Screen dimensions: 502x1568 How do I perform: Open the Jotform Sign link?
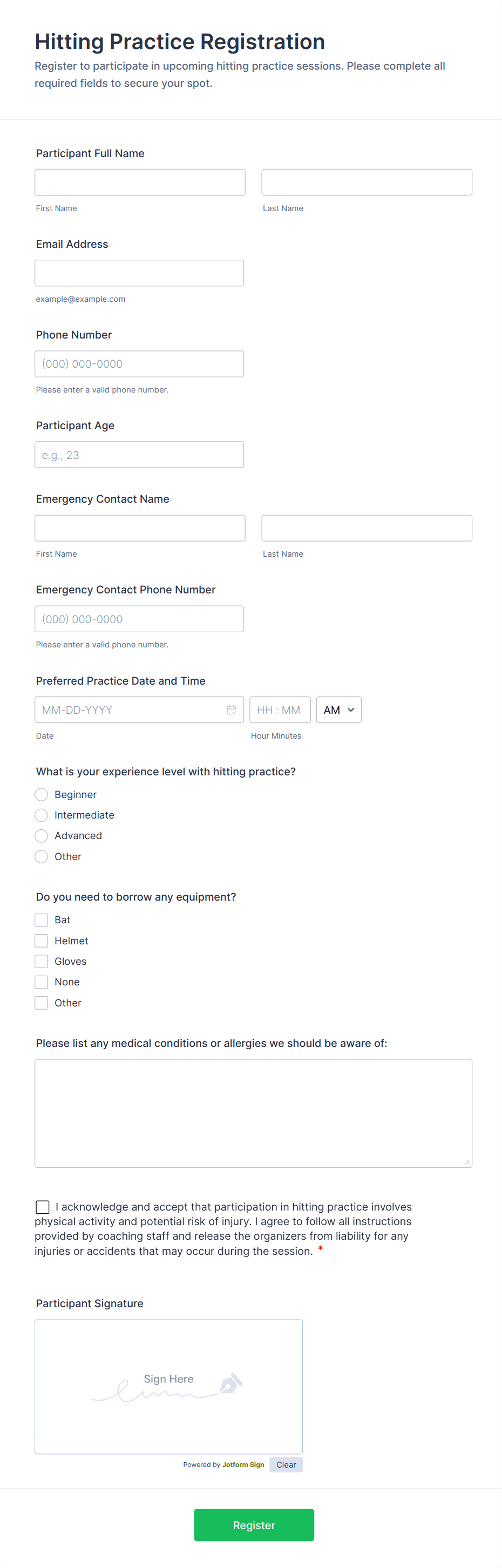click(243, 1464)
